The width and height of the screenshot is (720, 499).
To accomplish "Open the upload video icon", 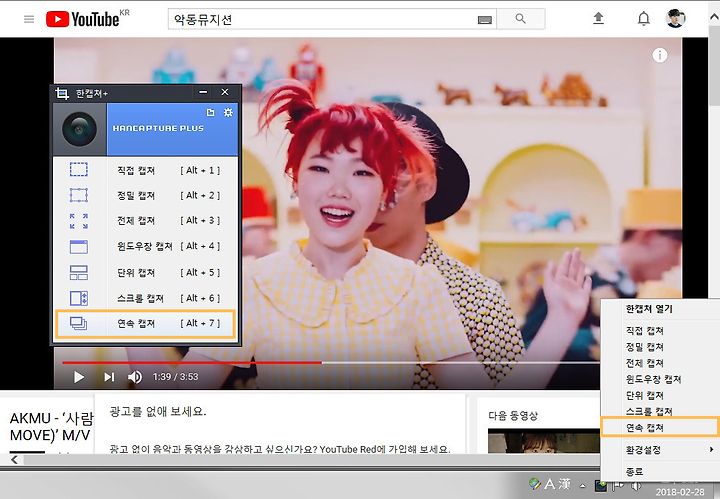I will click(x=598, y=18).
